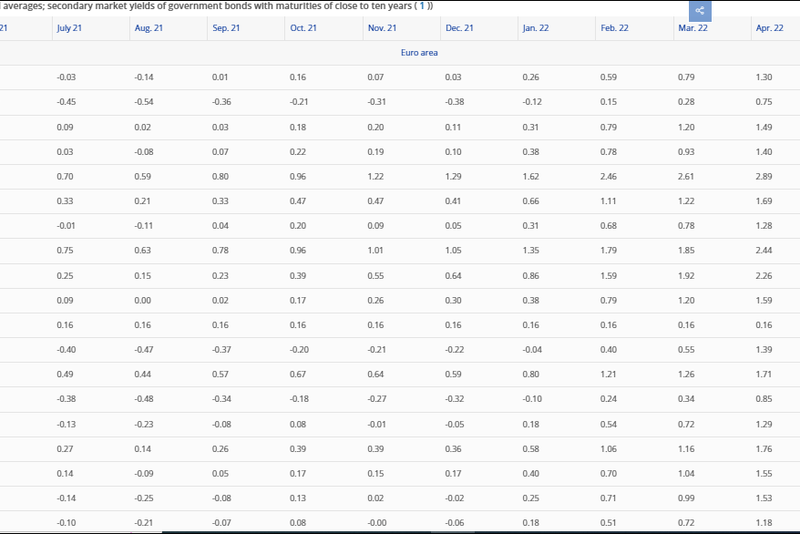Select the Aug. 21 column header
This screenshot has height=534, width=800.
148,28
